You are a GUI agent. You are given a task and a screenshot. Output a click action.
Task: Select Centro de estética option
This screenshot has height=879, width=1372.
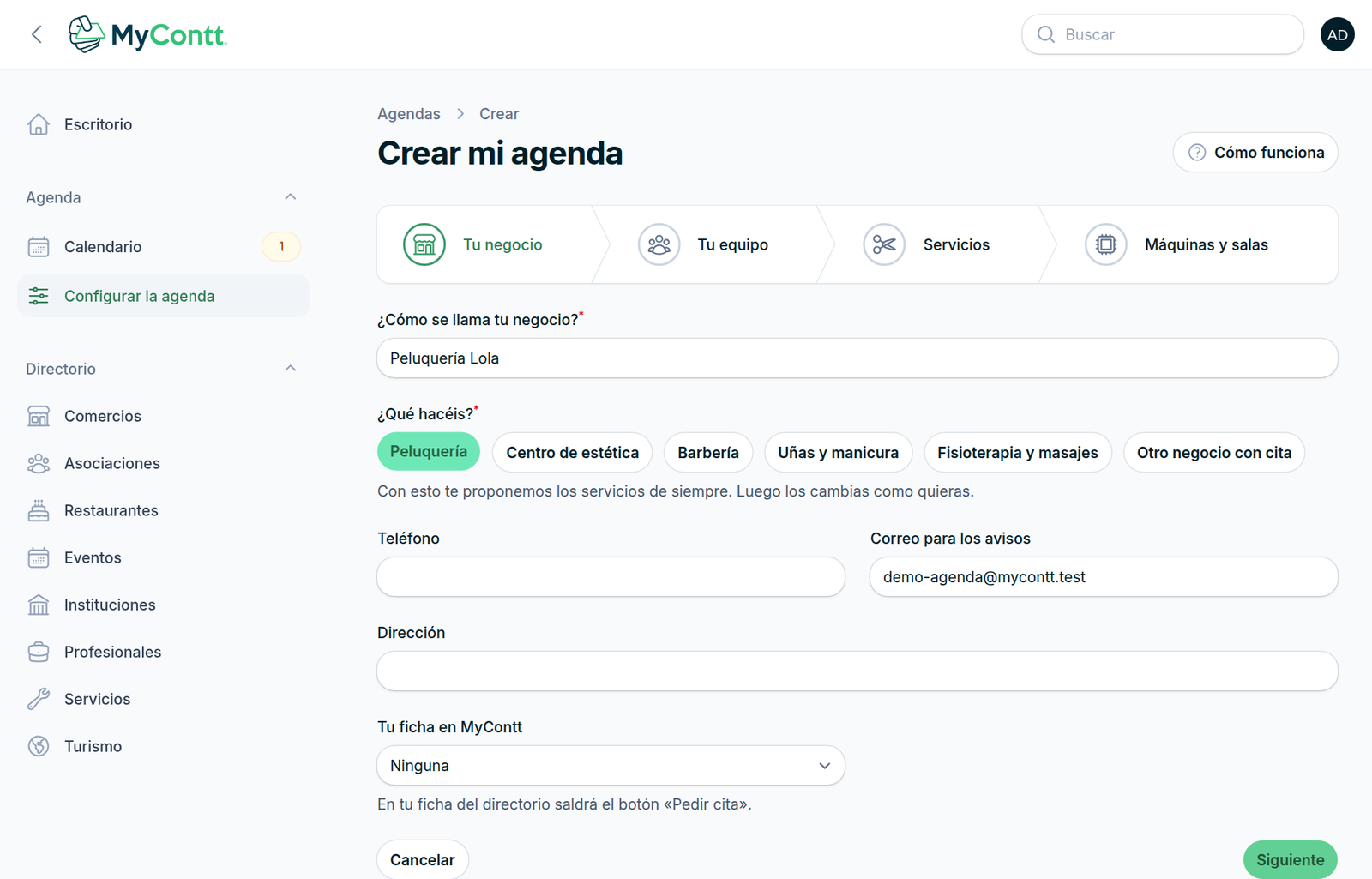pos(572,452)
